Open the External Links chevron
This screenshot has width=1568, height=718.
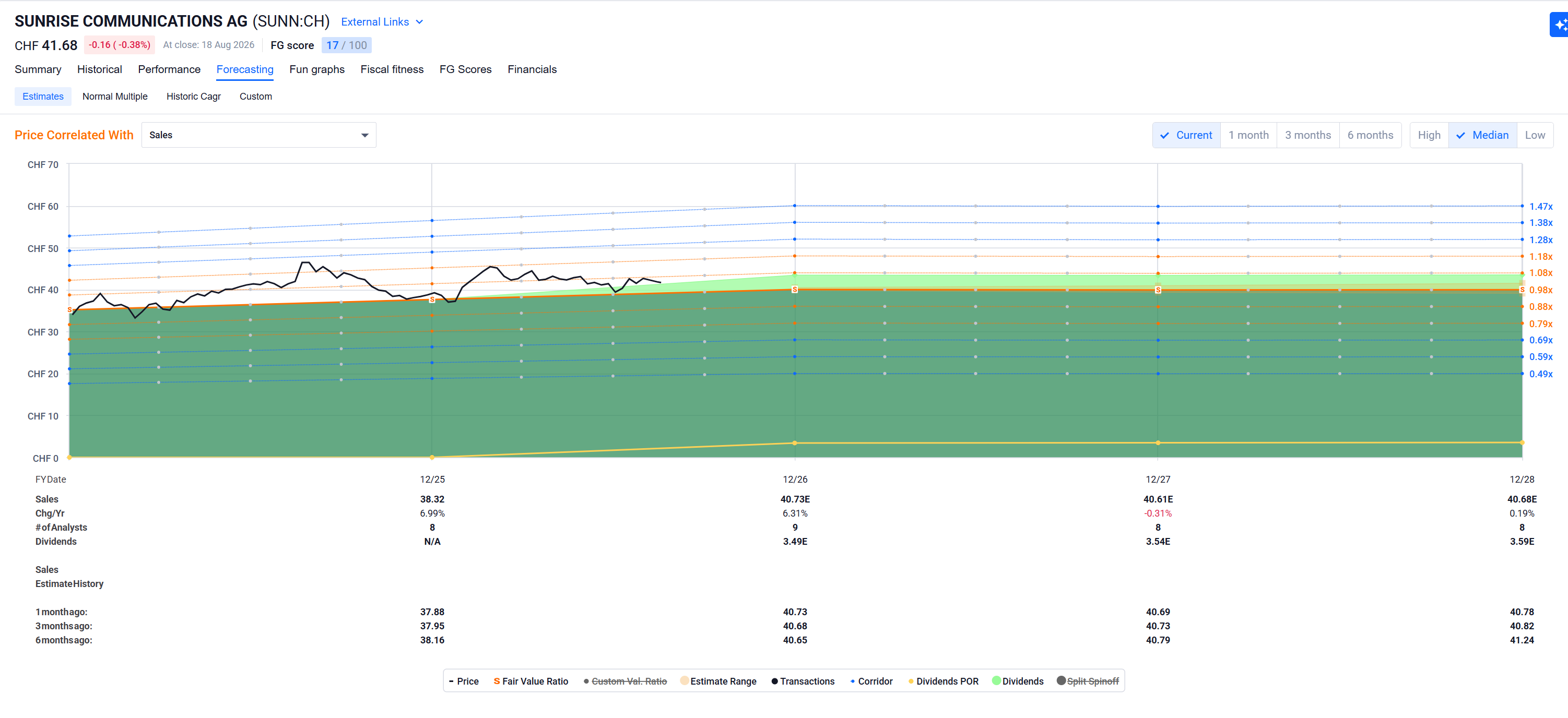coord(419,22)
